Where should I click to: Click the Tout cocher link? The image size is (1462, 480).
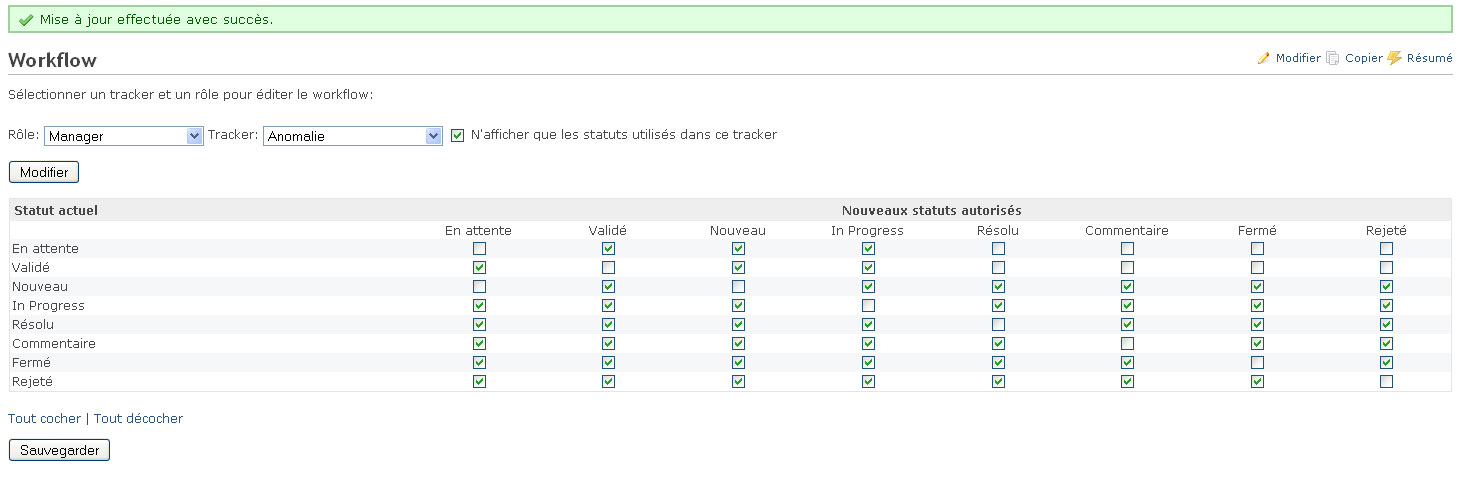pyautogui.click(x=44, y=418)
